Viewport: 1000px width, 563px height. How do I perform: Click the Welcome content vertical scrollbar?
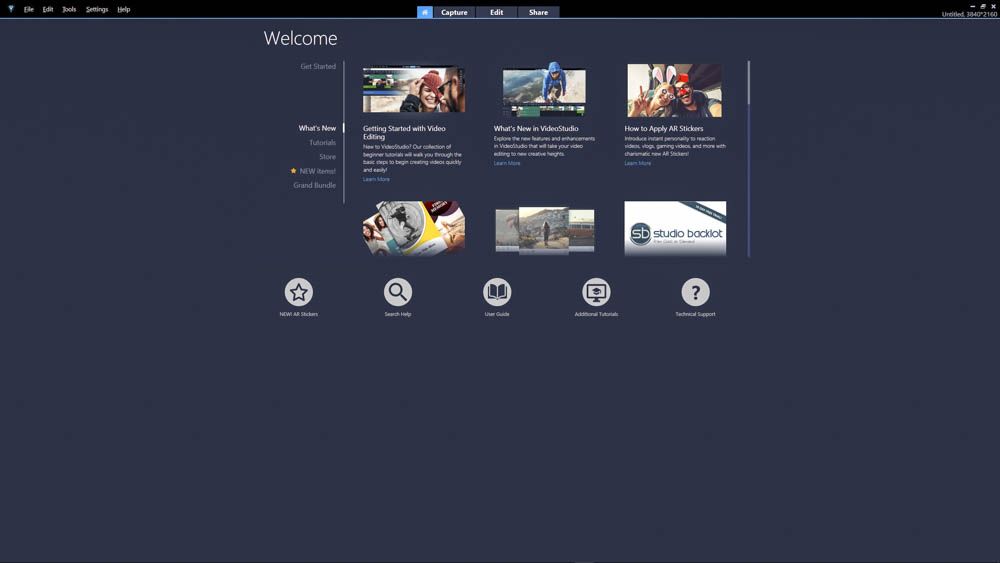click(x=748, y=159)
